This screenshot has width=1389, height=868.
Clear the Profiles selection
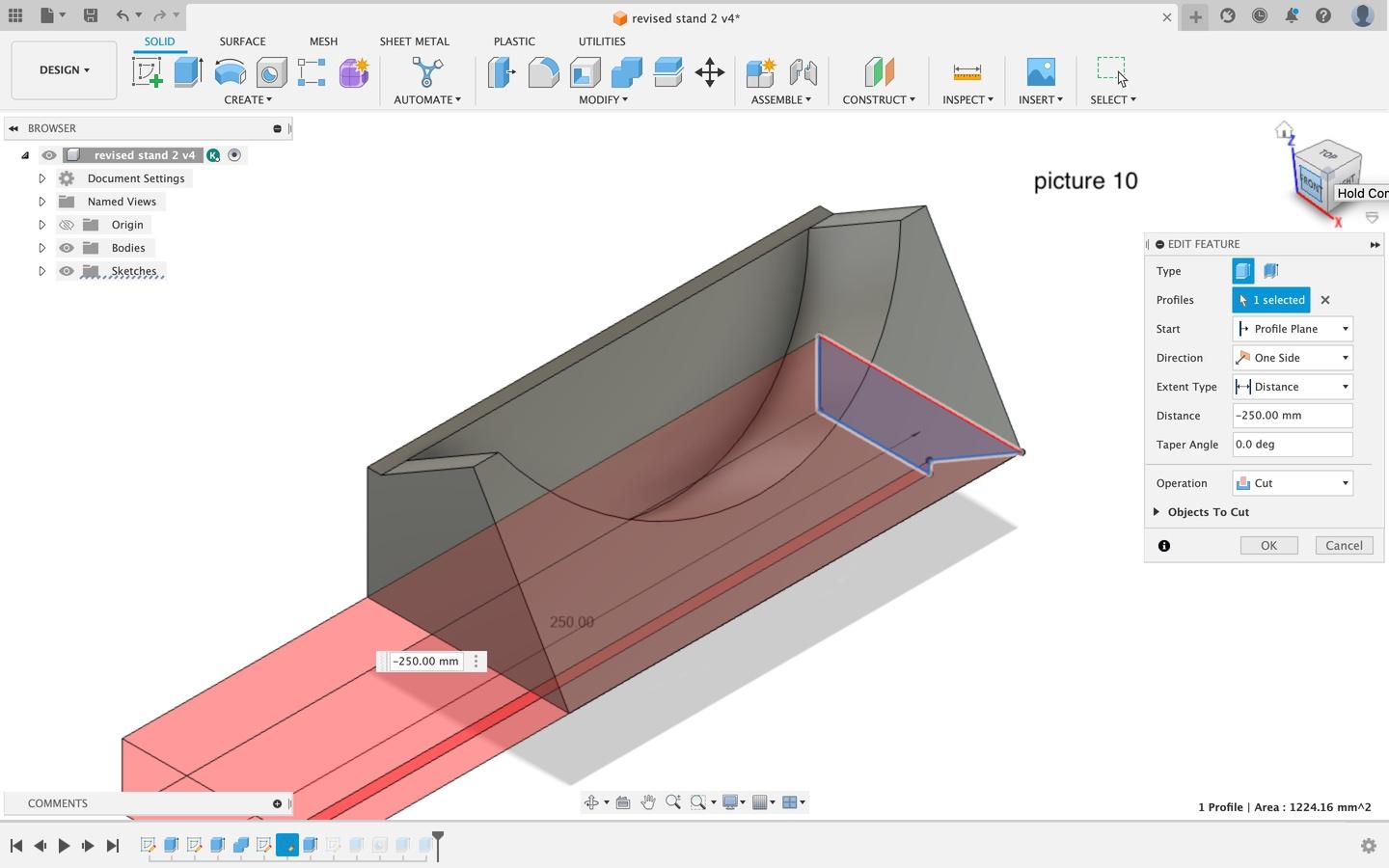(x=1325, y=300)
